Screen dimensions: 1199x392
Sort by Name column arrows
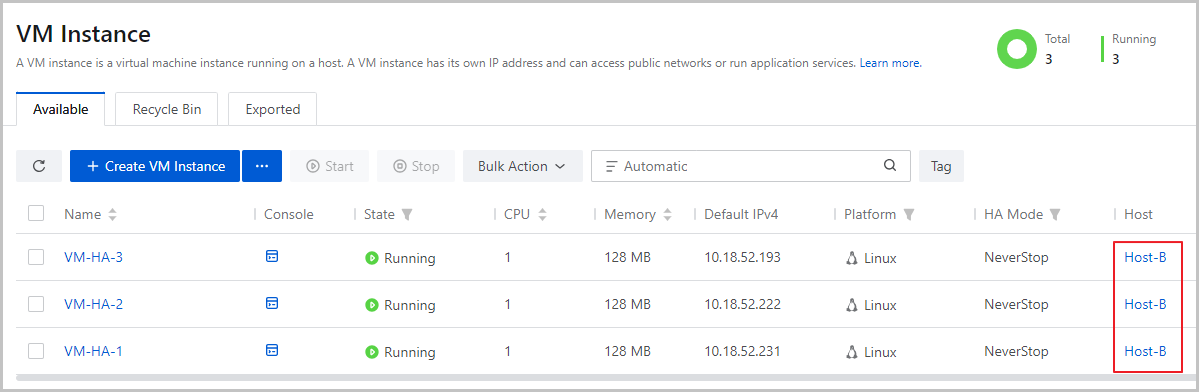coord(112,215)
